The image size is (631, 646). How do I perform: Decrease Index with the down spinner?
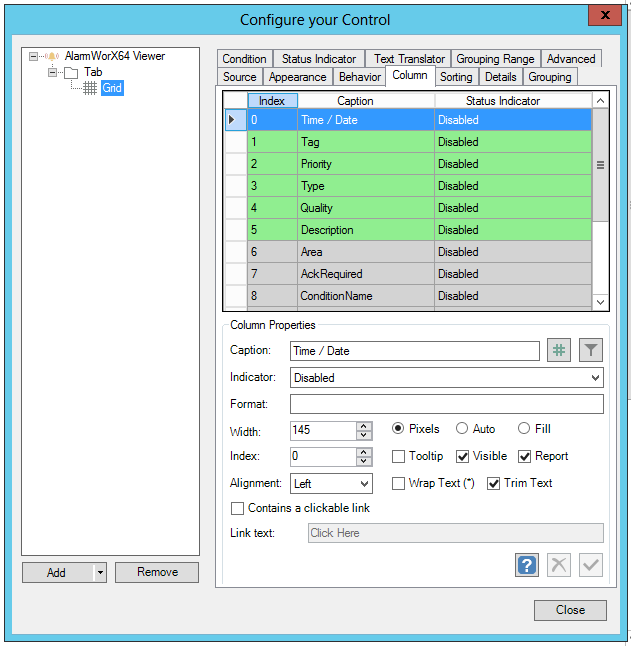point(364,461)
